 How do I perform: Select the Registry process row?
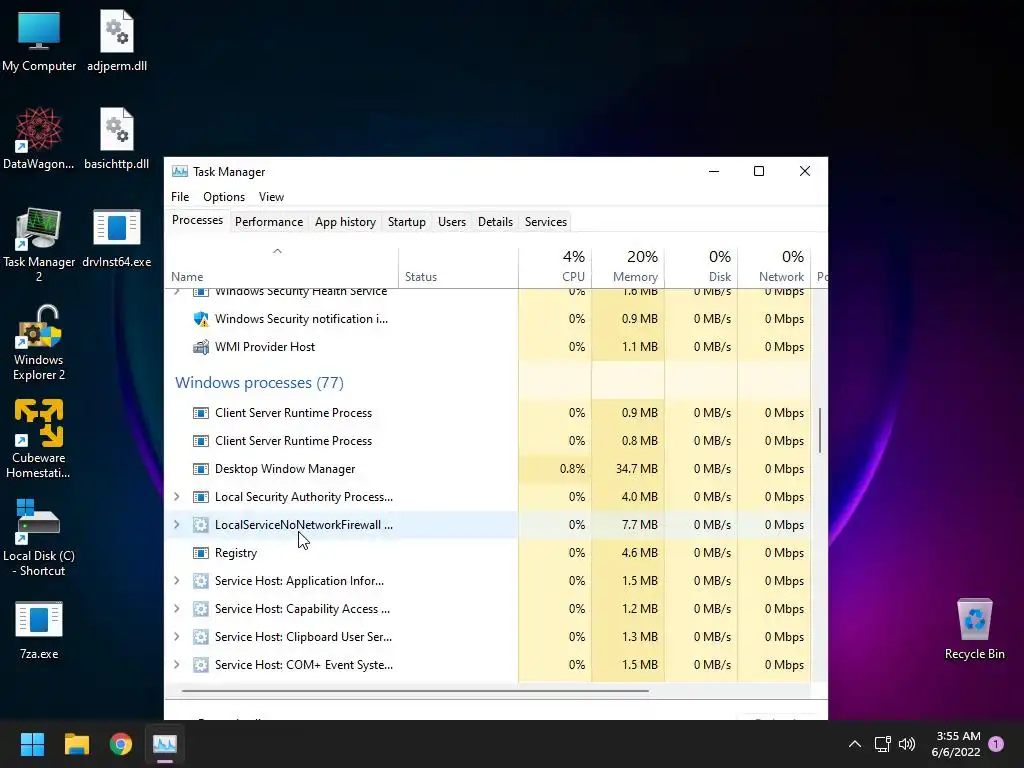(488, 552)
